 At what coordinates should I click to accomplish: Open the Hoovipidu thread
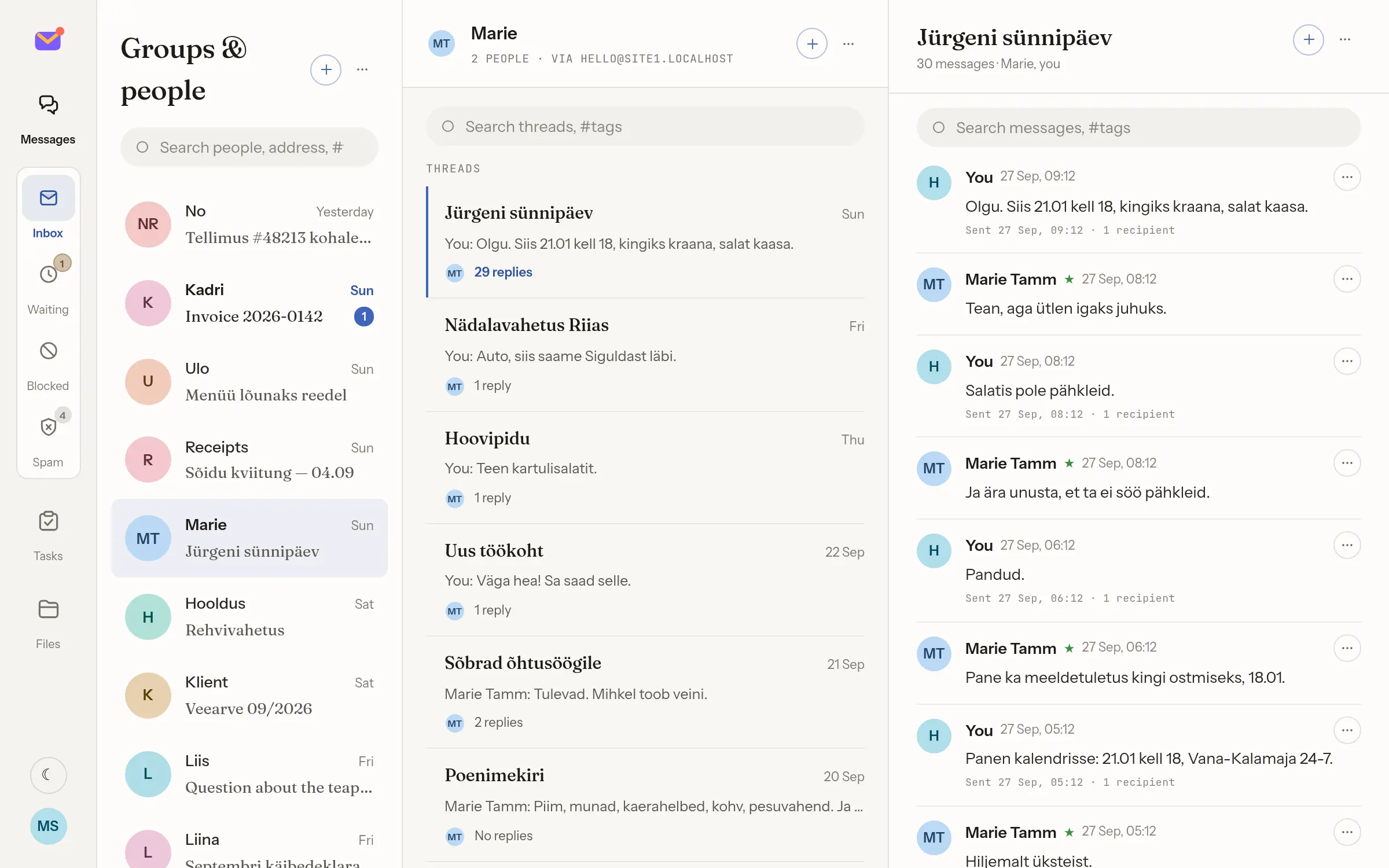click(x=645, y=468)
